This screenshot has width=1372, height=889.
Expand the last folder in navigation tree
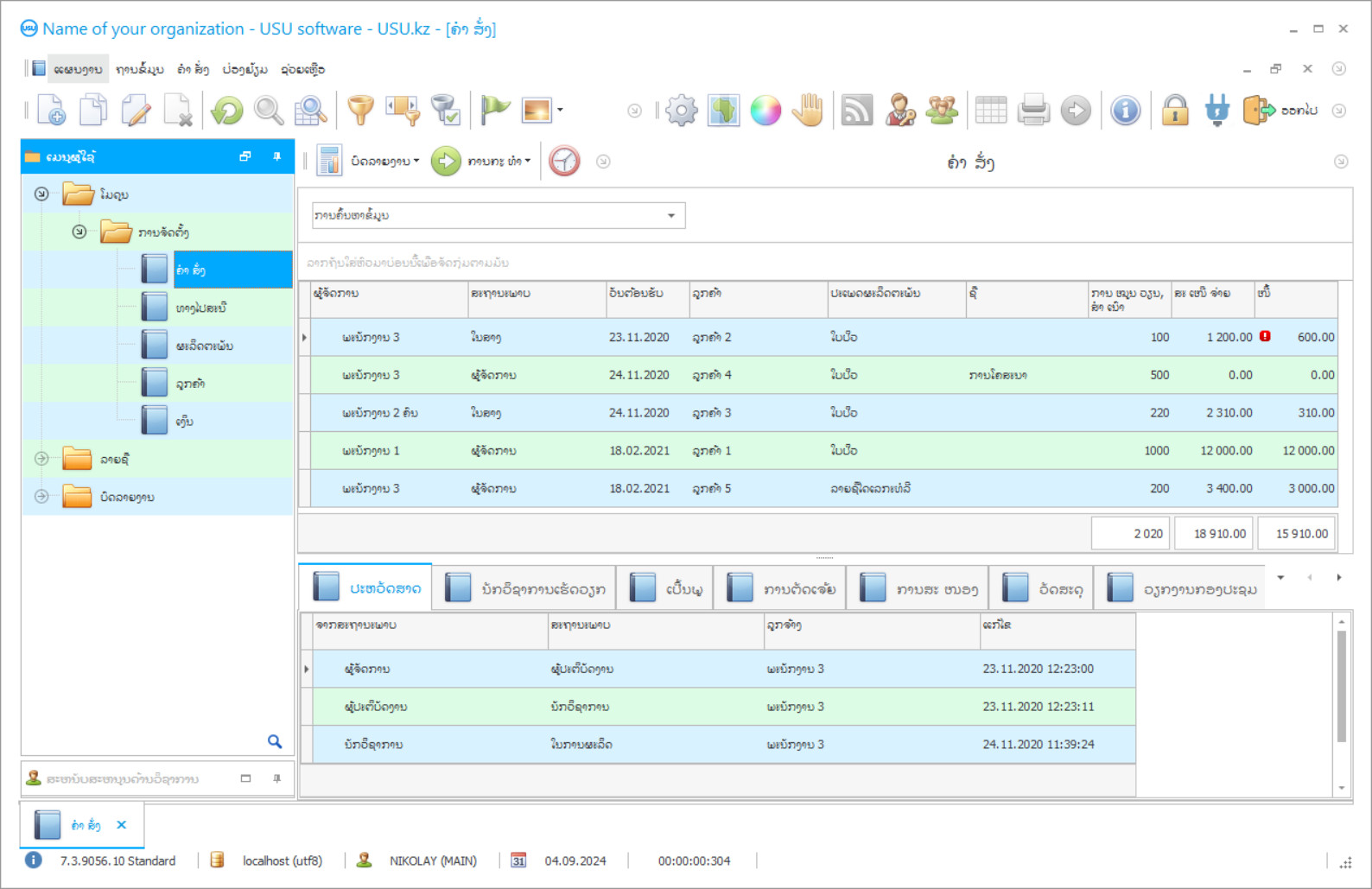click(41, 497)
